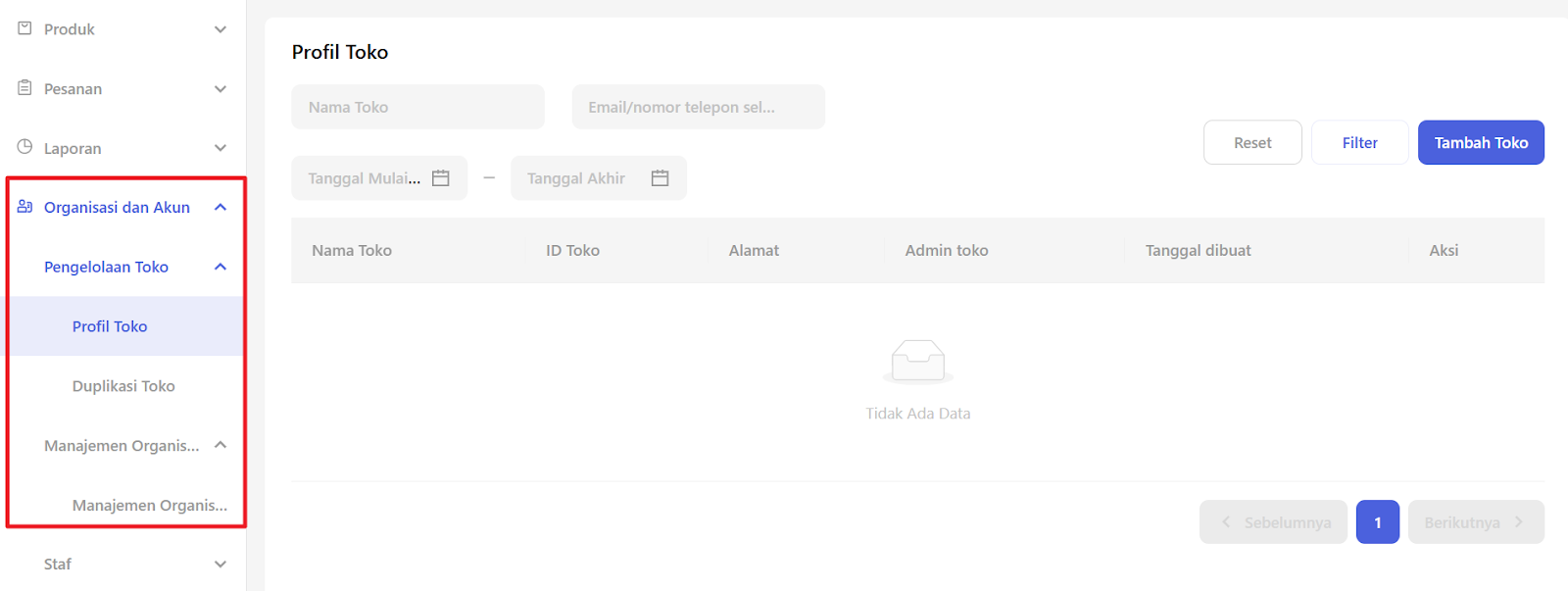The width and height of the screenshot is (1568, 591).
Task: Collapse the Pengelolaan Toko submenu
Action: (220, 267)
